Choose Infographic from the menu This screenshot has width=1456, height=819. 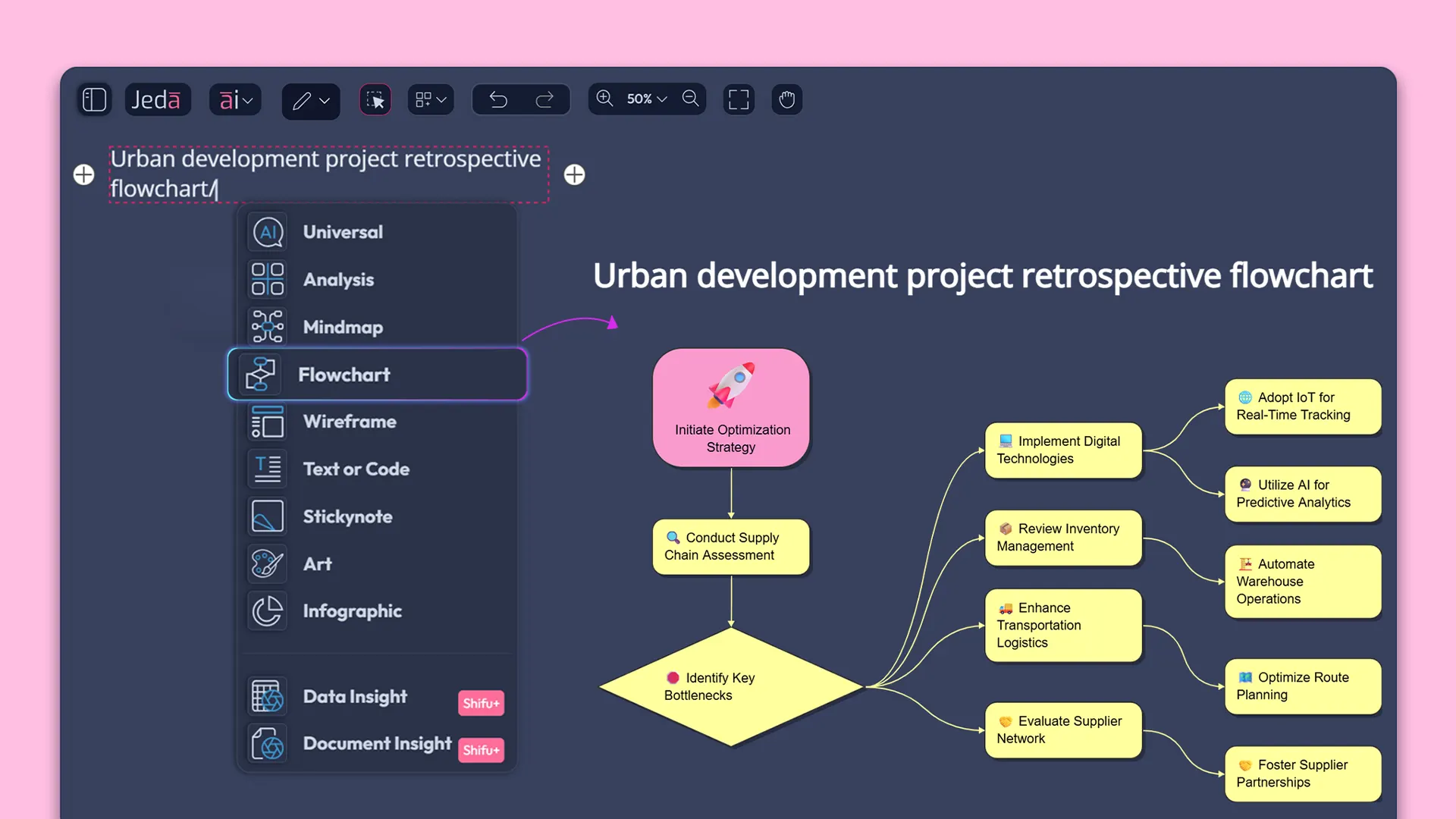[352, 610]
